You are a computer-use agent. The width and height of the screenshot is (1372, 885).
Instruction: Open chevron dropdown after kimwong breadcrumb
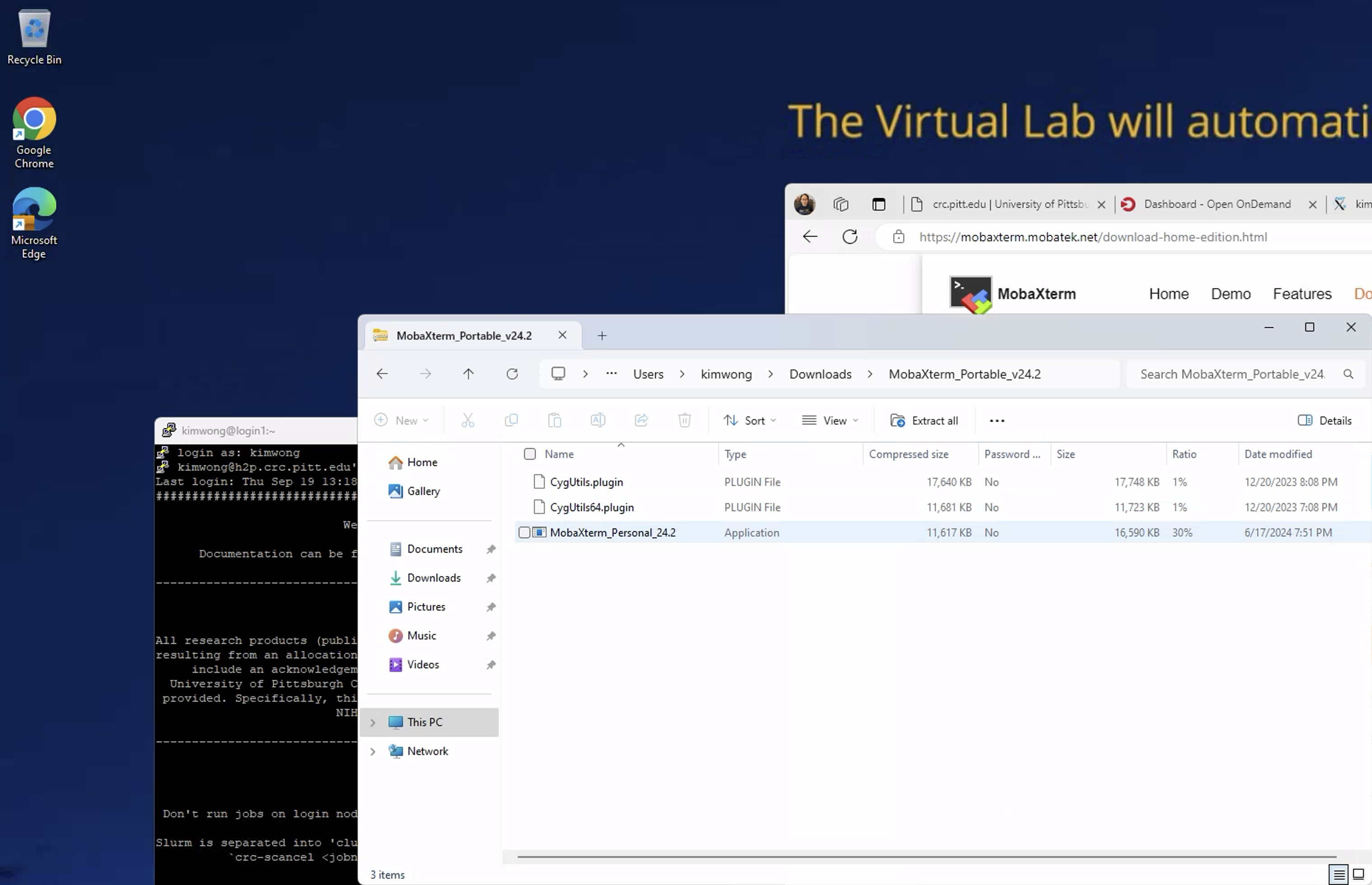[x=770, y=374]
